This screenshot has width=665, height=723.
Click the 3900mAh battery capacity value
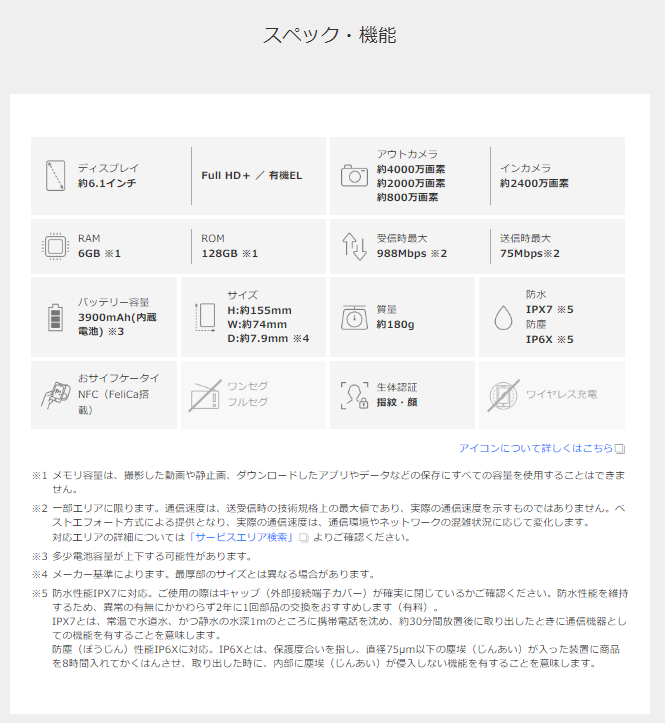pos(117,324)
